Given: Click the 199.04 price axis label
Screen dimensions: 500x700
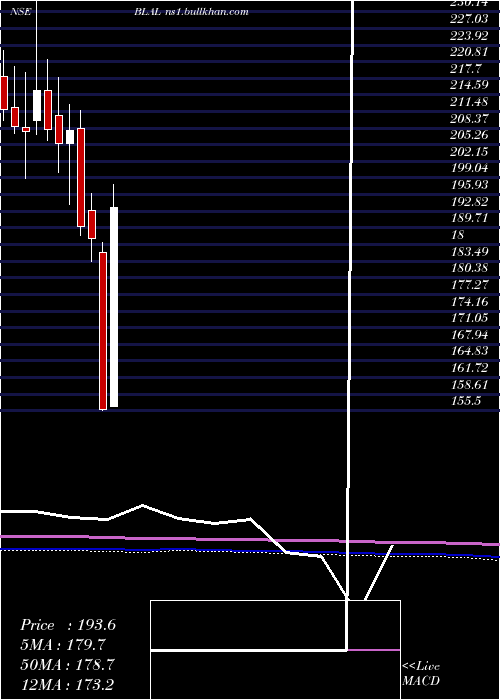Looking at the screenshot, I should [x=469, y=168].
